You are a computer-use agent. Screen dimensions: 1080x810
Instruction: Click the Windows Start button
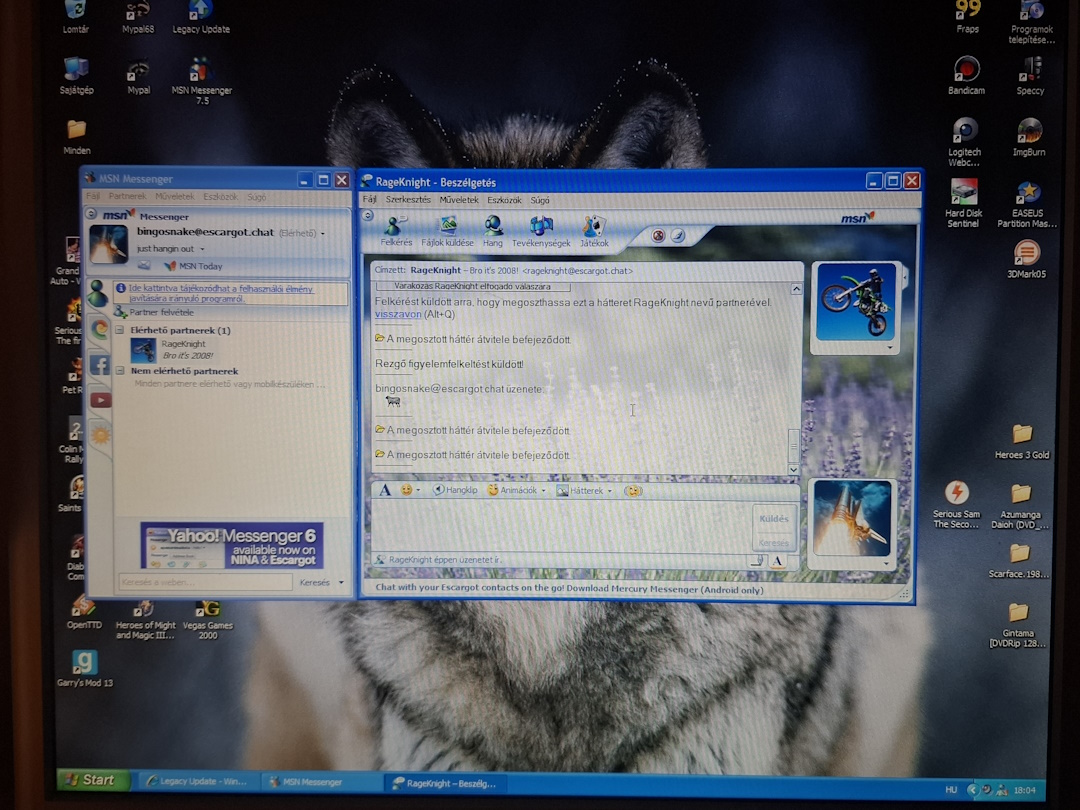click(x=94, y=780)
